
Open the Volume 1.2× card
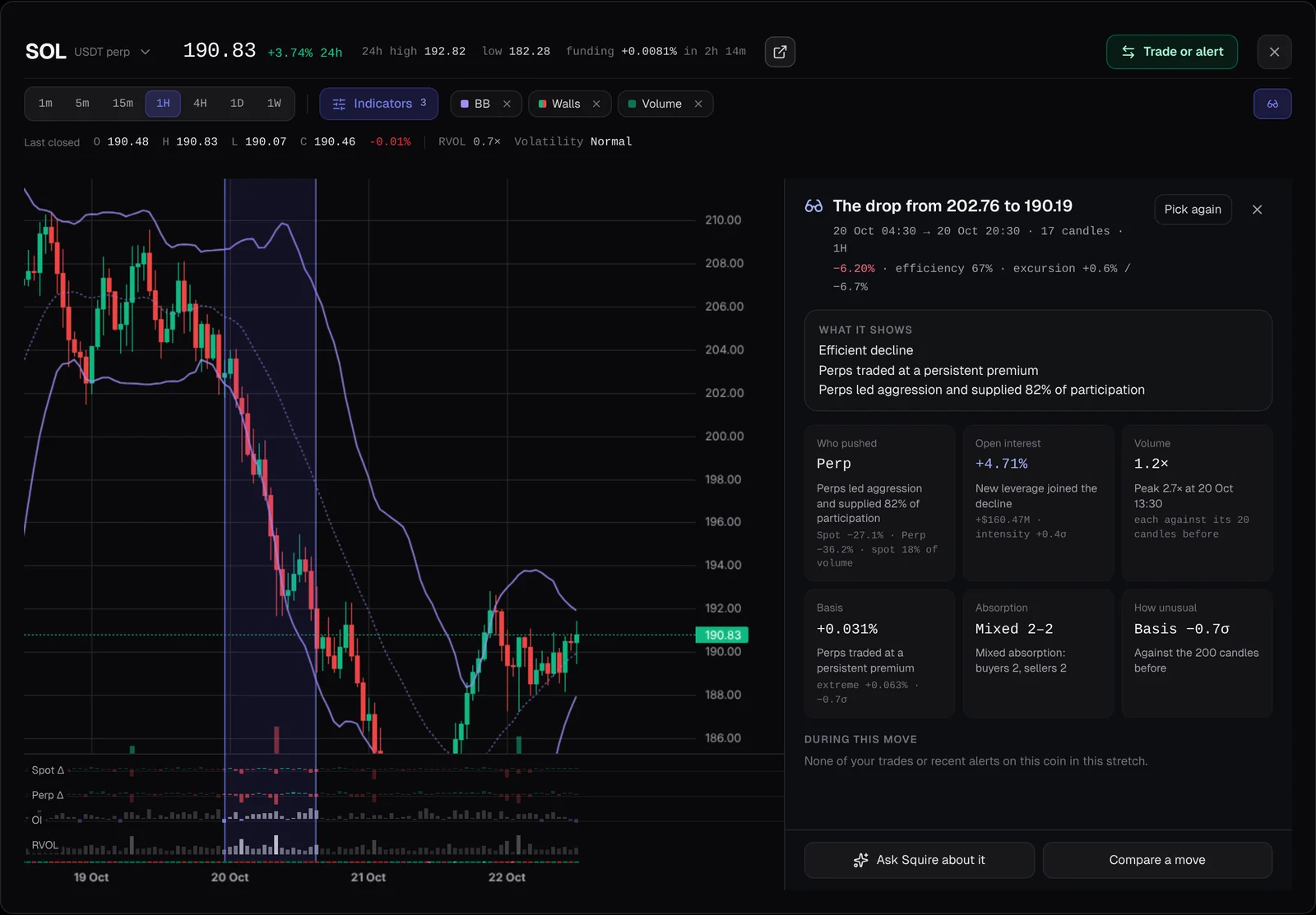click(1197, 503)
